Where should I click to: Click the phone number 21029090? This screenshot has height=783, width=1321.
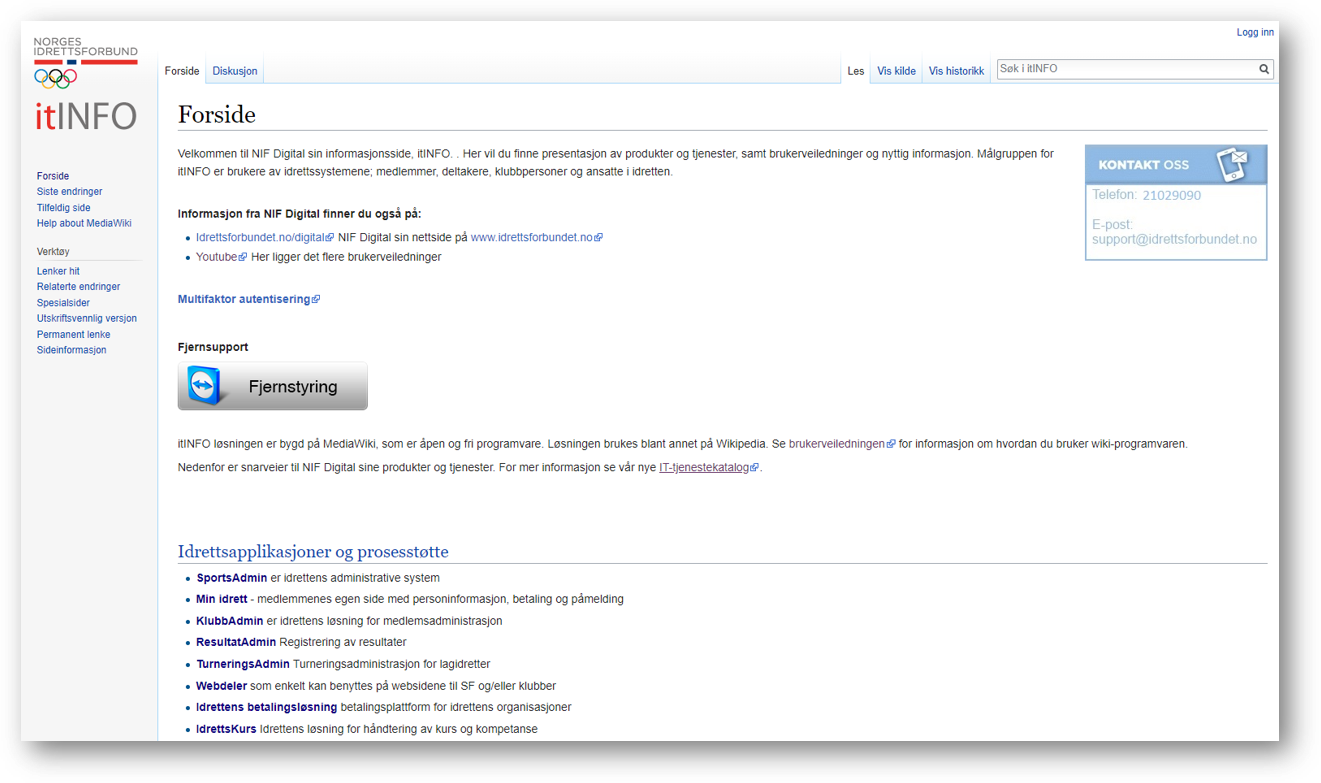[1172, 196]
